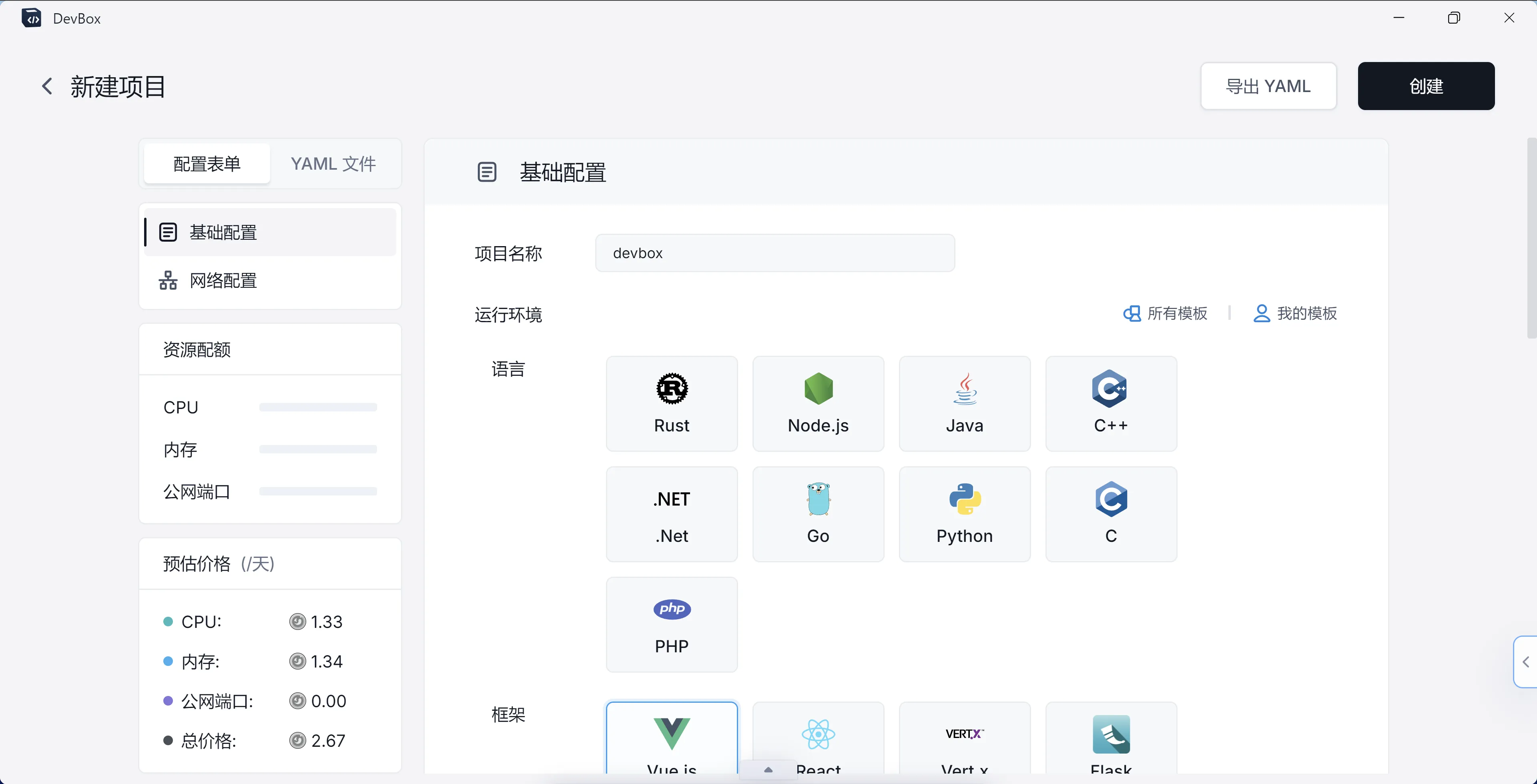Select the C++ language tile
The height and width of the screenshot is (784, 1537).
[1110, 404]
